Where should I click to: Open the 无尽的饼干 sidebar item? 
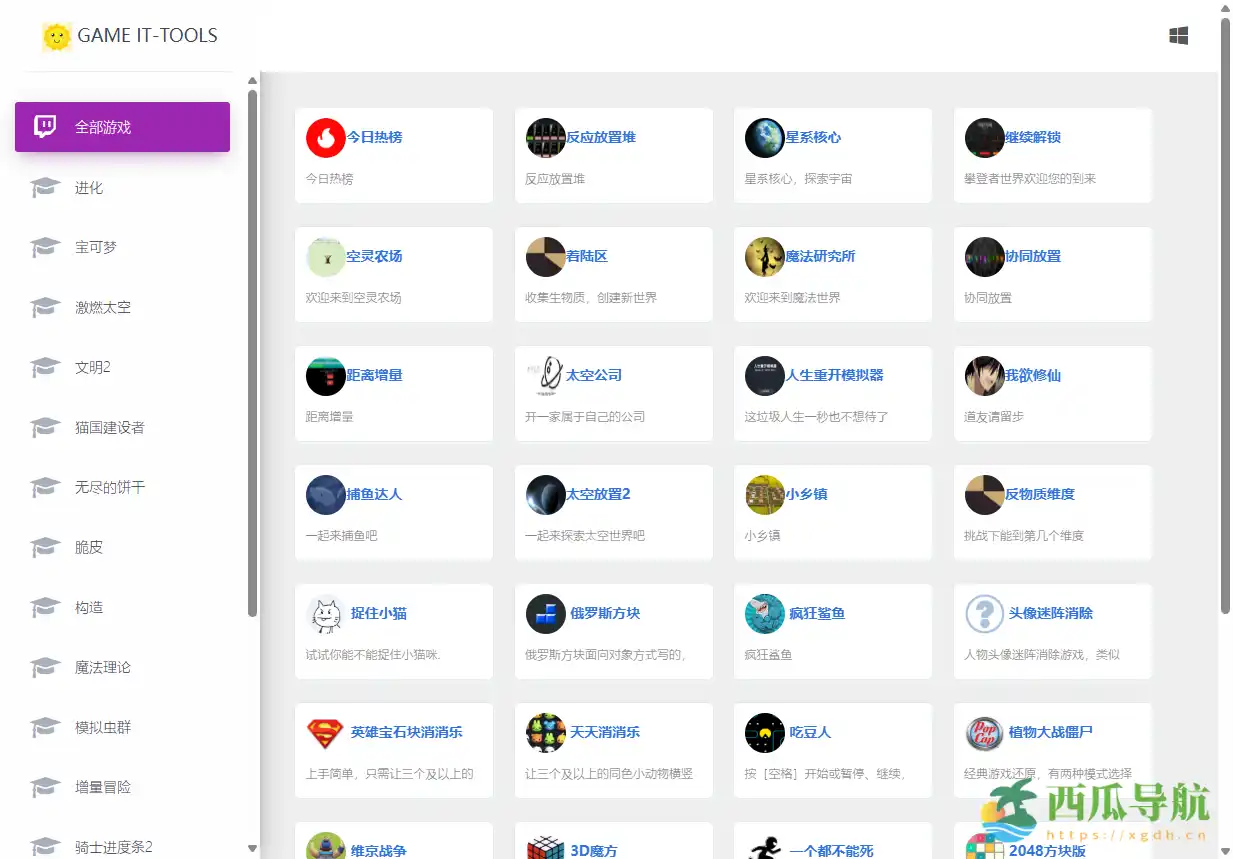click(x=110, y=487)
